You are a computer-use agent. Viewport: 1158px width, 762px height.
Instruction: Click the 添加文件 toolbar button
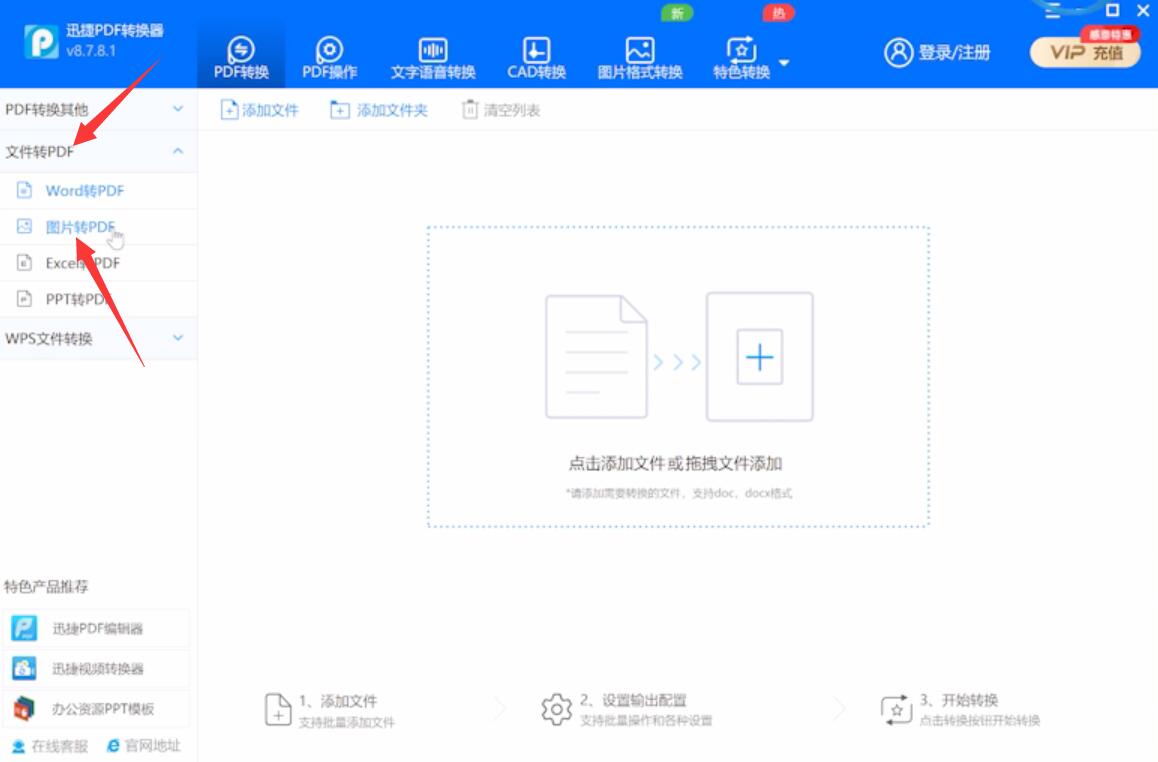tap(259, 110)
